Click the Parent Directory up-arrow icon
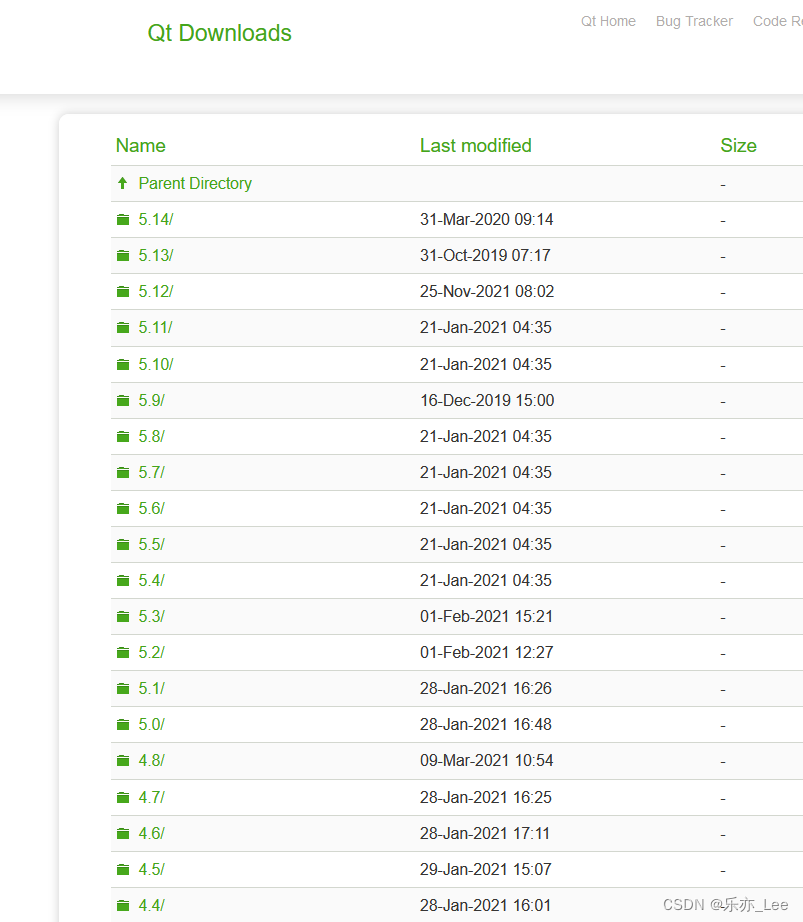 122,183
